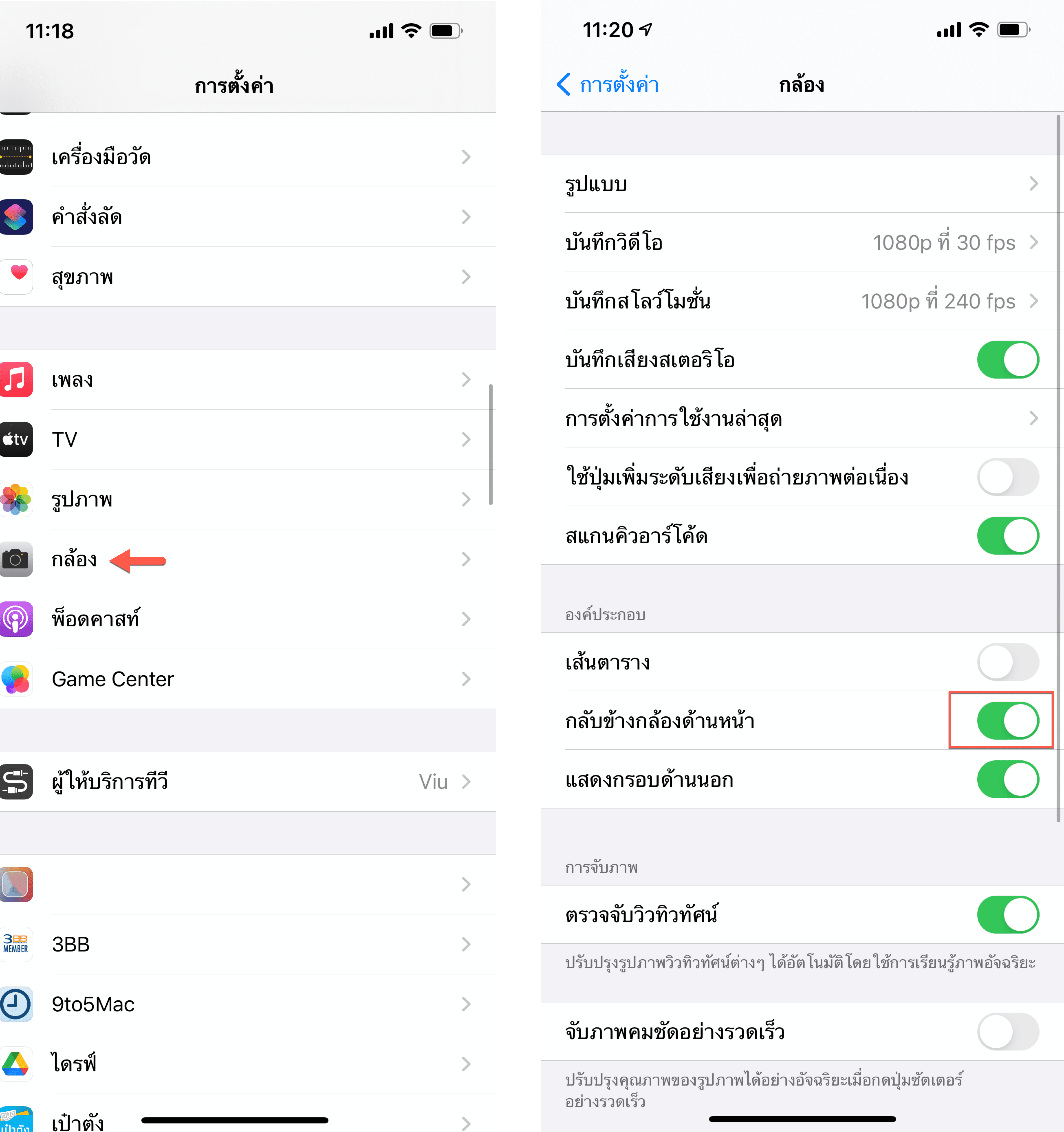This screenshot has width=1064, height=1132.
Task: Enable the grid lines toggle
Action: [x=1008, y=662]
